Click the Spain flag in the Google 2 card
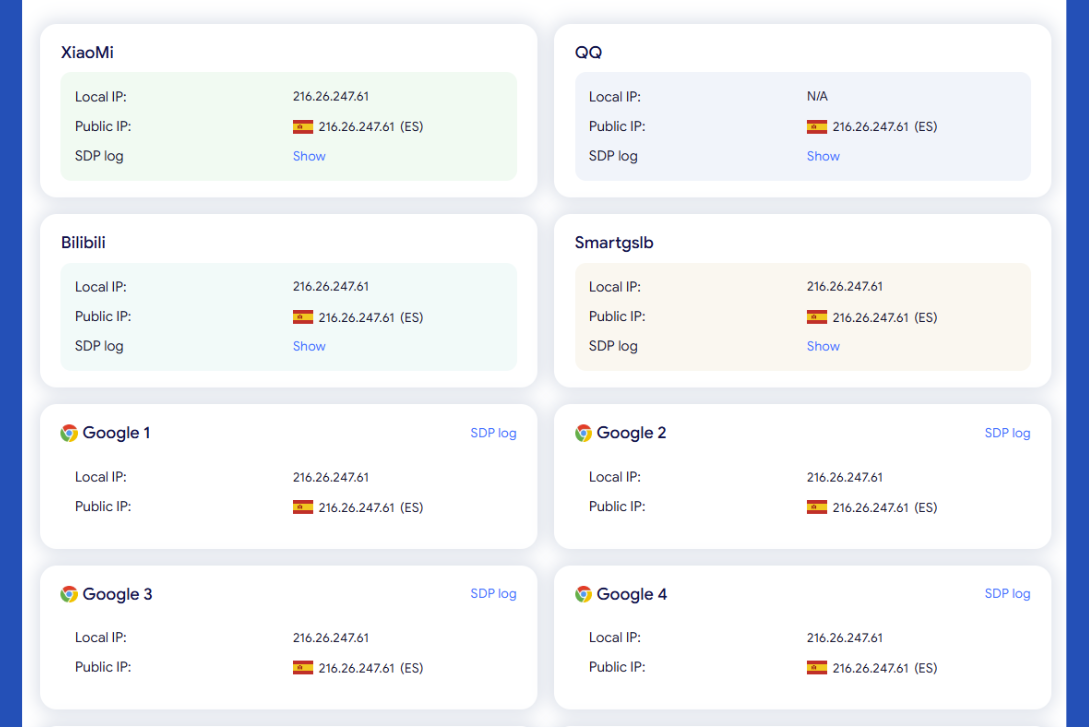Viewport: 1089px width, 727px height. [x=817, y=508]
